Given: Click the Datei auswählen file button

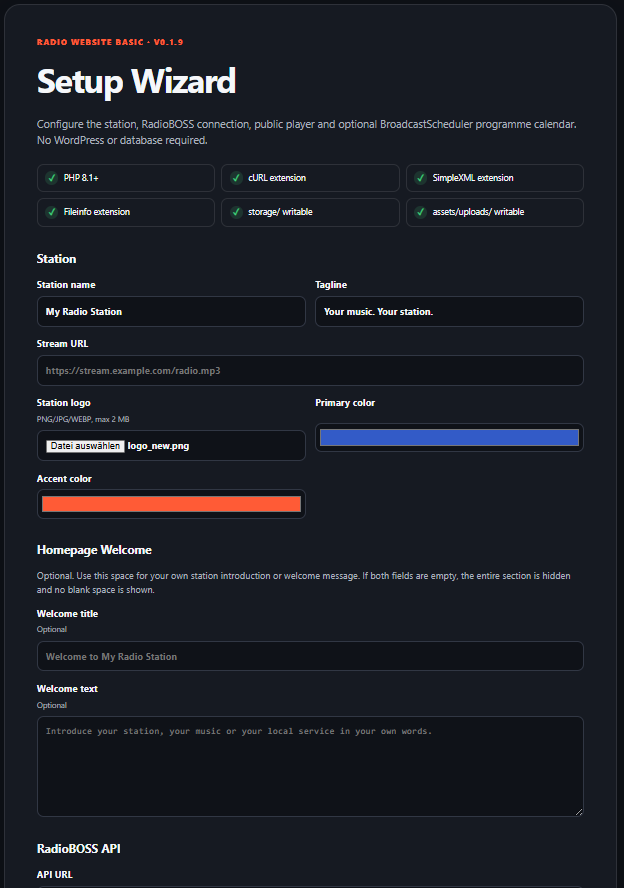Looking at the screenshot, I should point(86,446).
